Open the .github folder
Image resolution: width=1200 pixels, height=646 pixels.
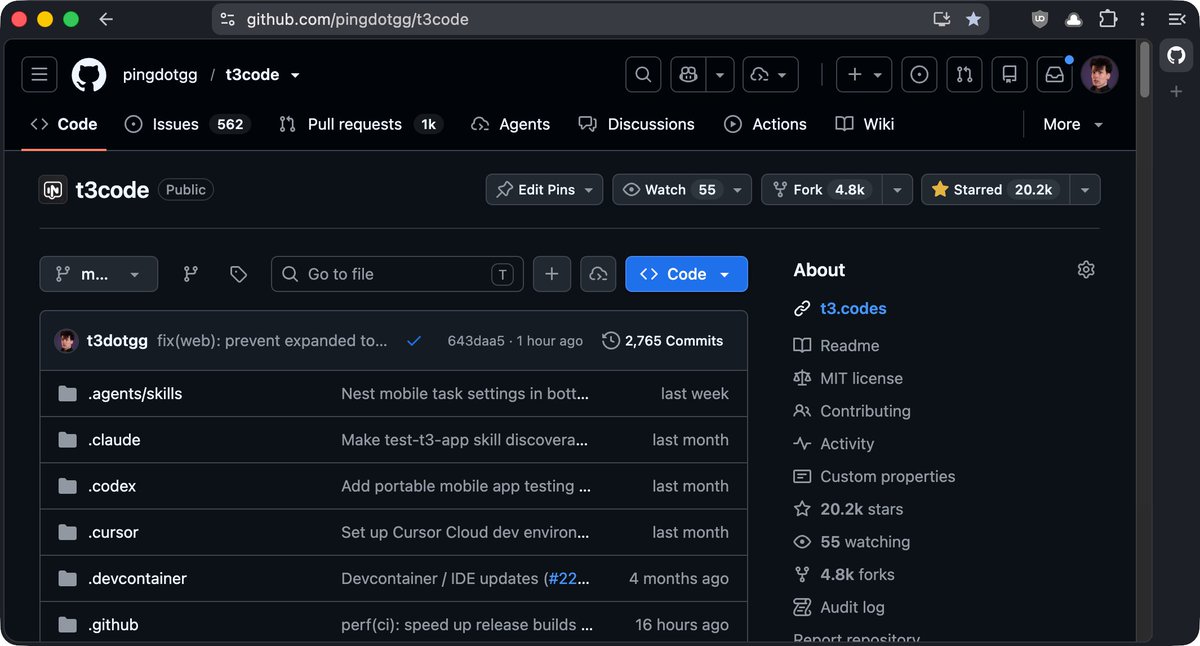click(x=113, y=625)
